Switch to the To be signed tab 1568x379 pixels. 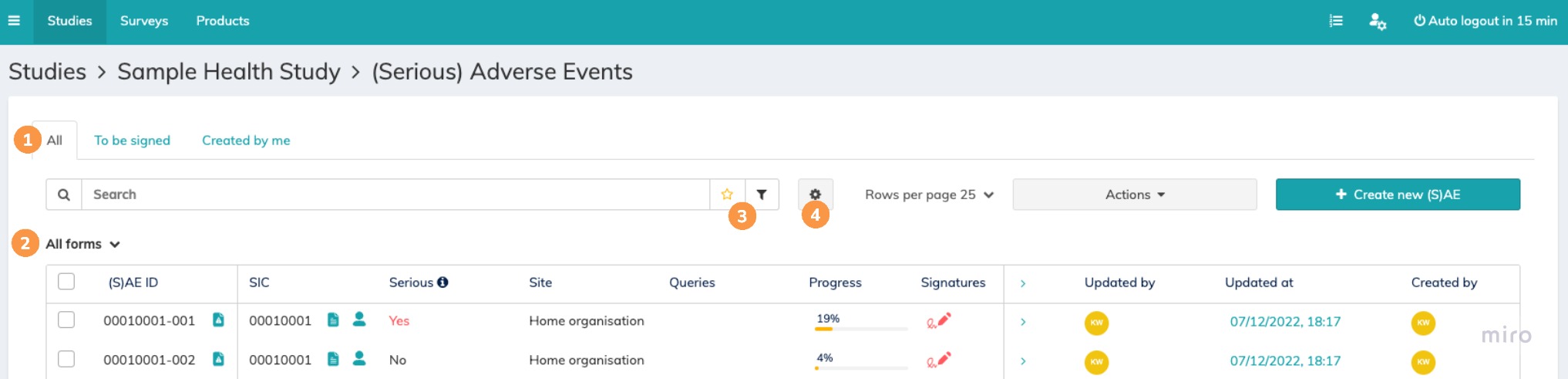132,140
